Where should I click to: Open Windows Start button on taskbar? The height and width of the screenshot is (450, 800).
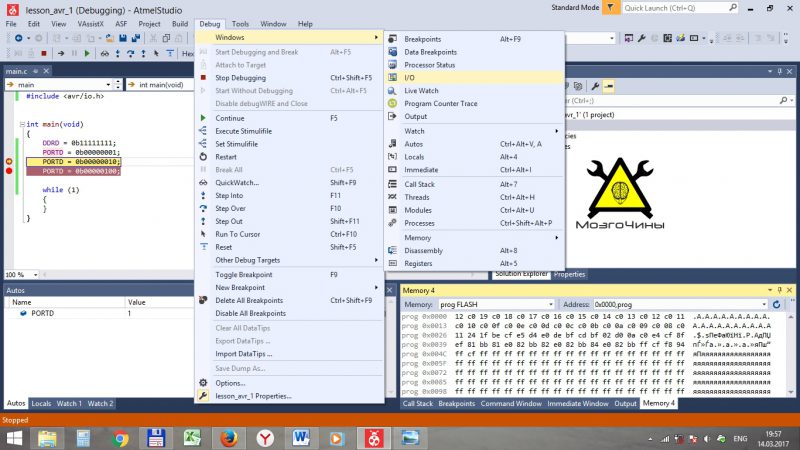pos(14,438)
